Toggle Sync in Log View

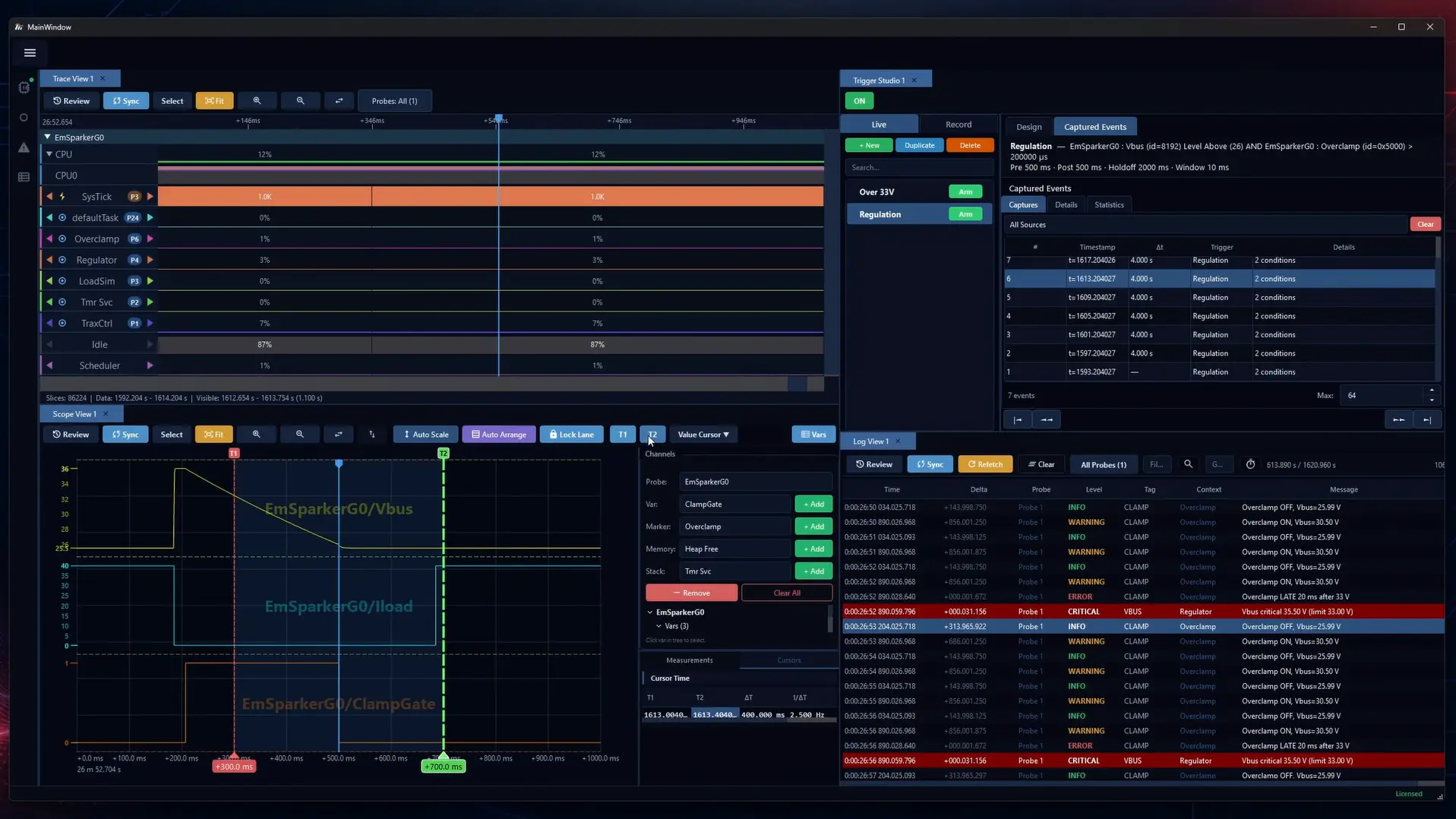930,464
